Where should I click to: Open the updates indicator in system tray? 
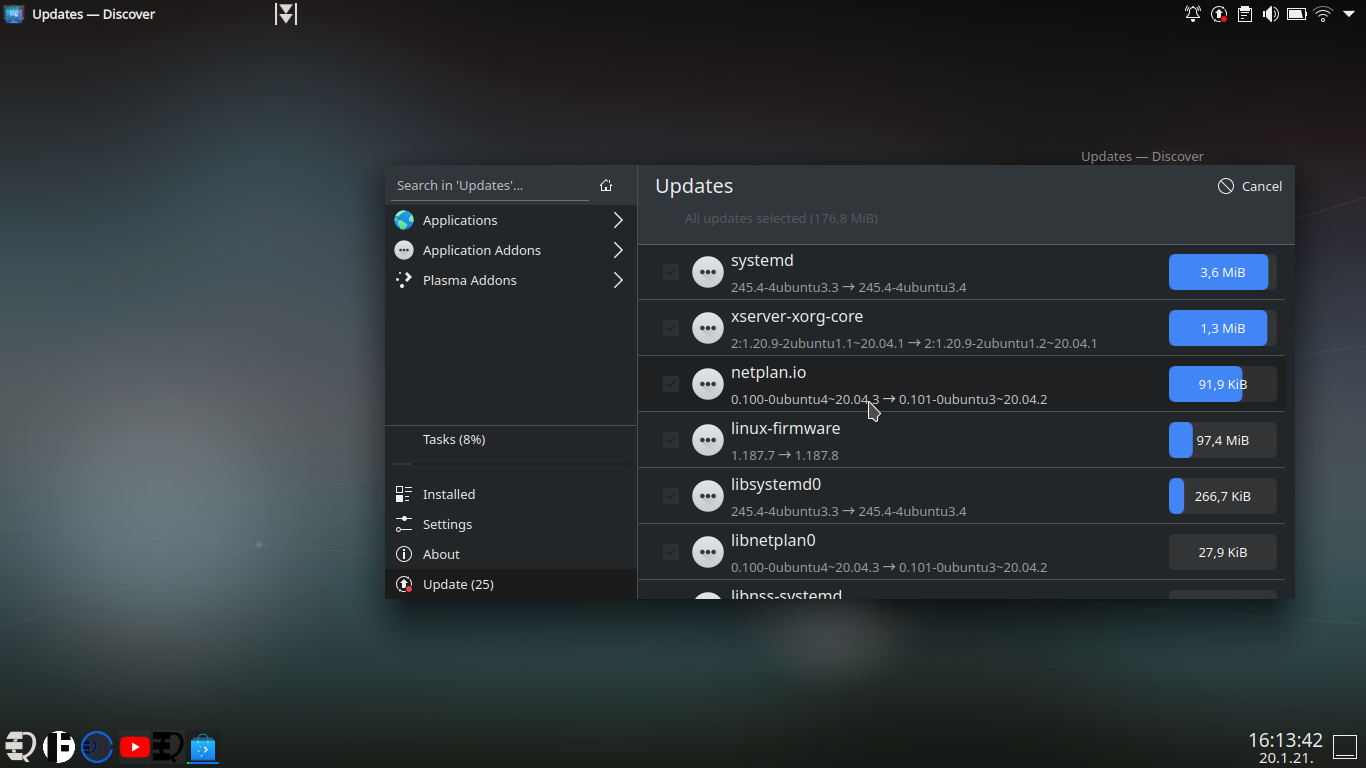(1219, 14)
